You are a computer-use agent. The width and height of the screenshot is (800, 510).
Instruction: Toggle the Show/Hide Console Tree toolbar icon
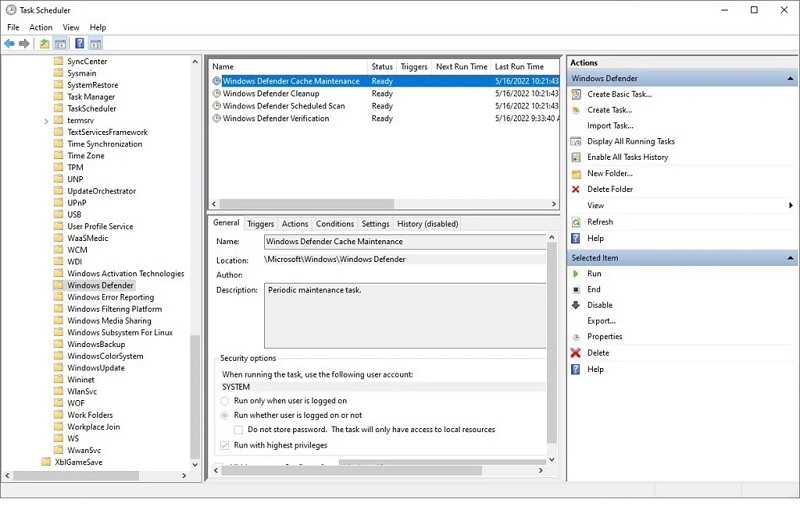(x=60, y=44)
